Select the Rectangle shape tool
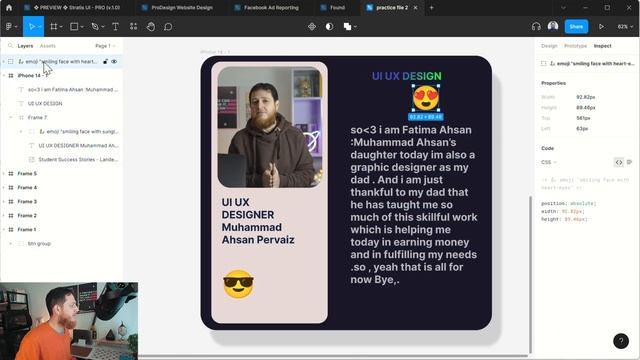The image size is (640, 360). point(74,27)
